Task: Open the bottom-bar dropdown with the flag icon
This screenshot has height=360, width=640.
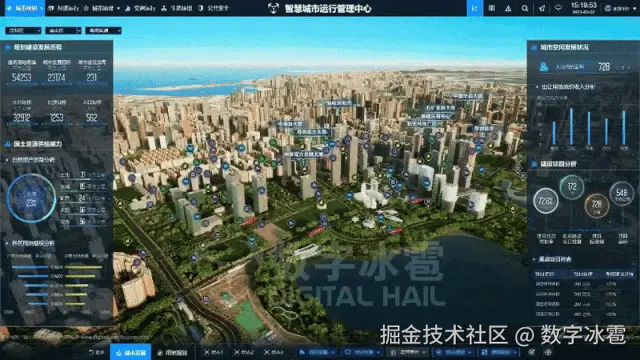Action: pyautogui.click(x=318, y=352)
